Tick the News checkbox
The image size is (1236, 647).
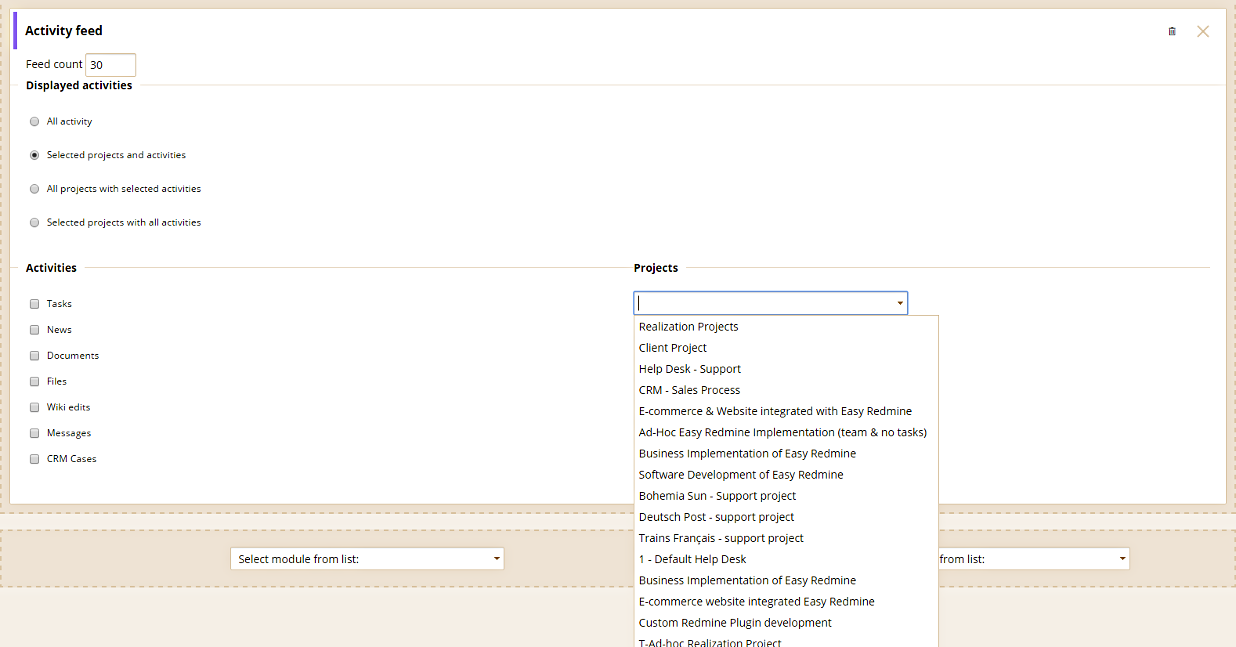click(x=35, y=329)
